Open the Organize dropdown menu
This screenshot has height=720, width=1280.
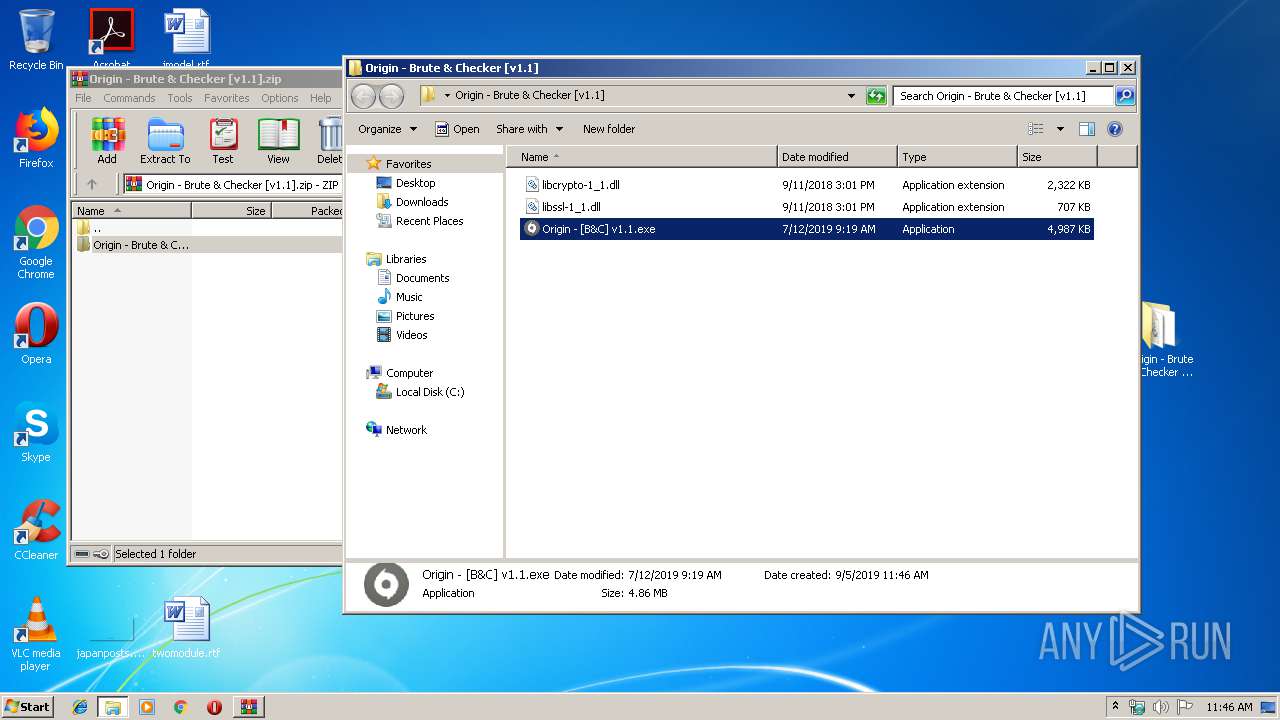click(x=387, y=129)
